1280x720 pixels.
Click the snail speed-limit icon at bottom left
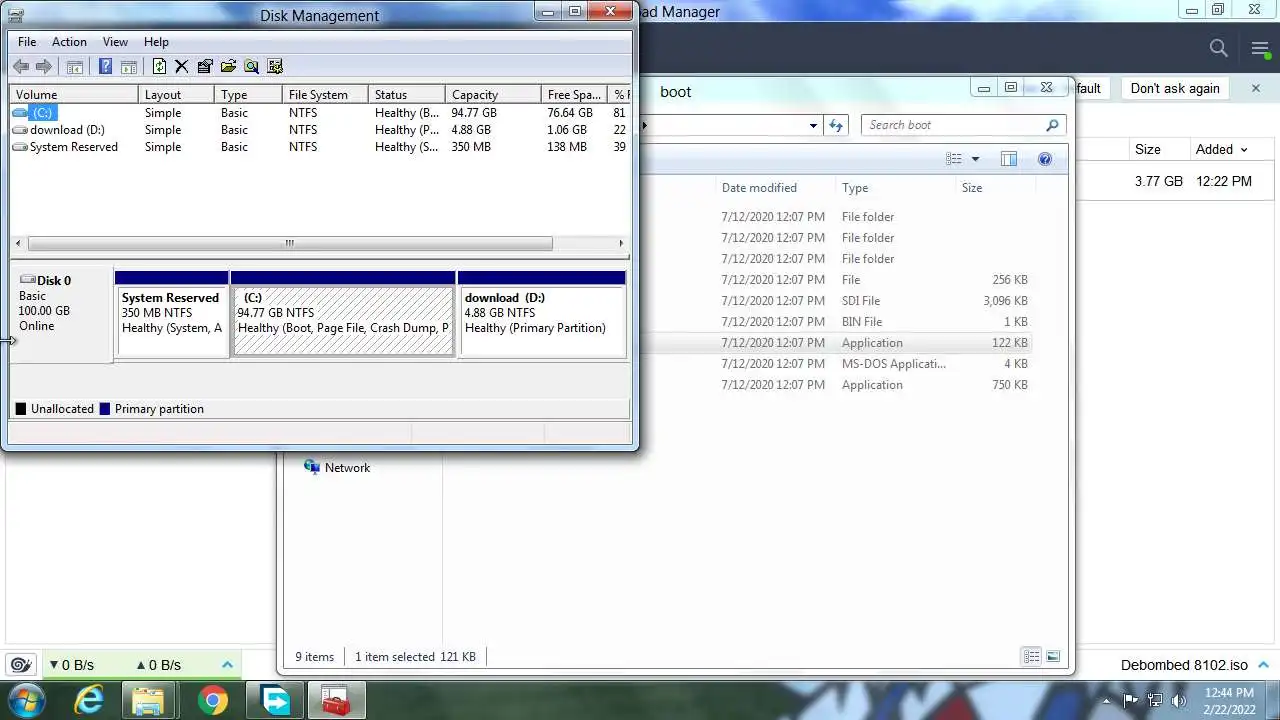(19, 664)
